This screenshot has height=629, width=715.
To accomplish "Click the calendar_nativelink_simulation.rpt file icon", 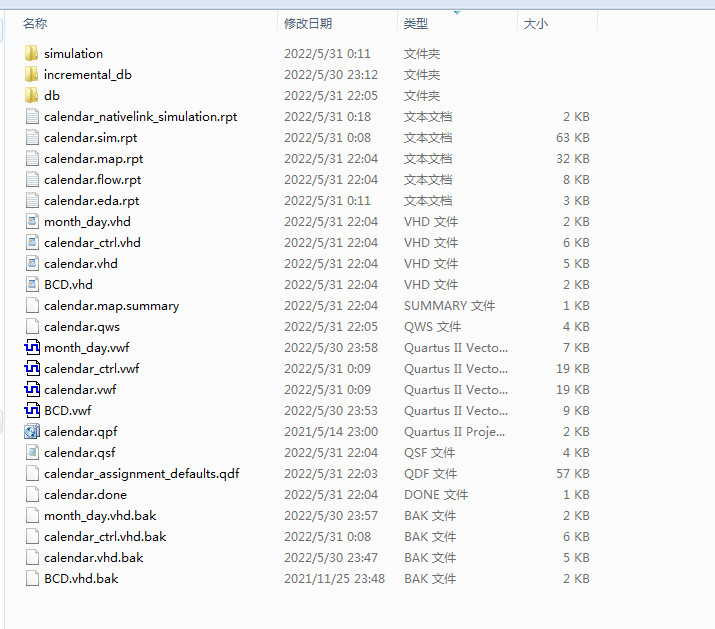I will point(32,116).
